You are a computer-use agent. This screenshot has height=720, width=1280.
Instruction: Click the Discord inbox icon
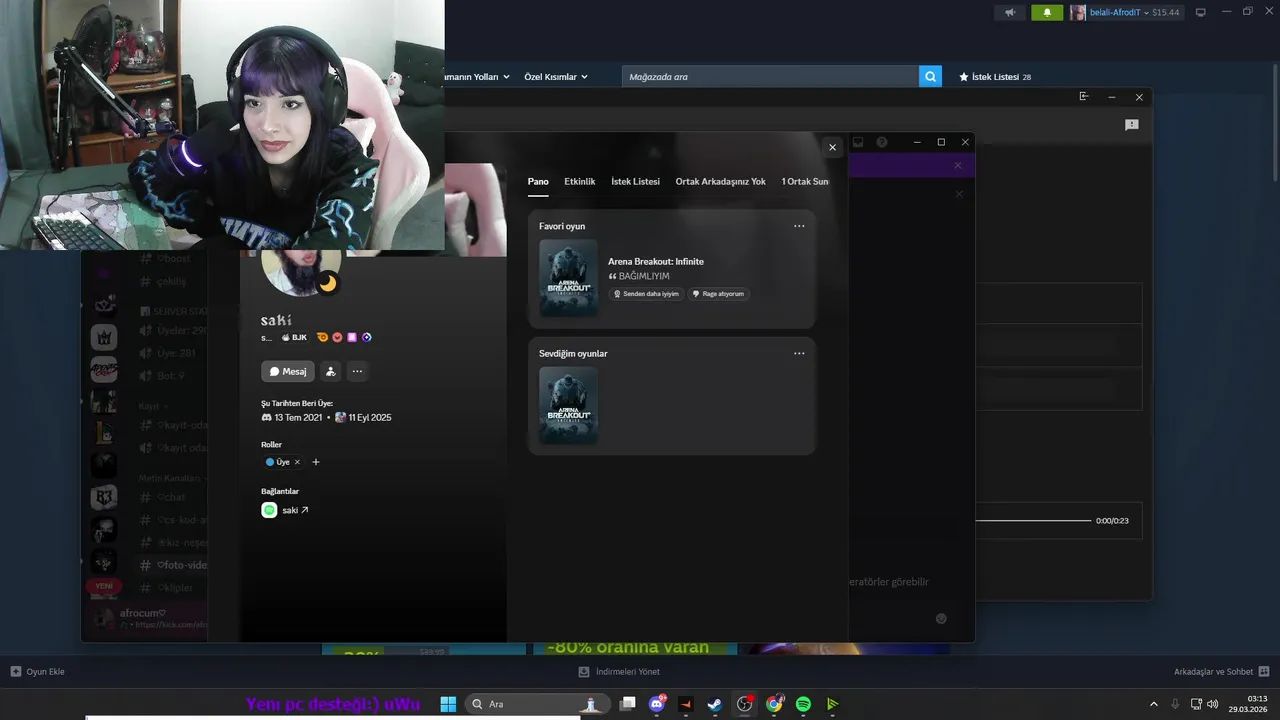point(858,143)
